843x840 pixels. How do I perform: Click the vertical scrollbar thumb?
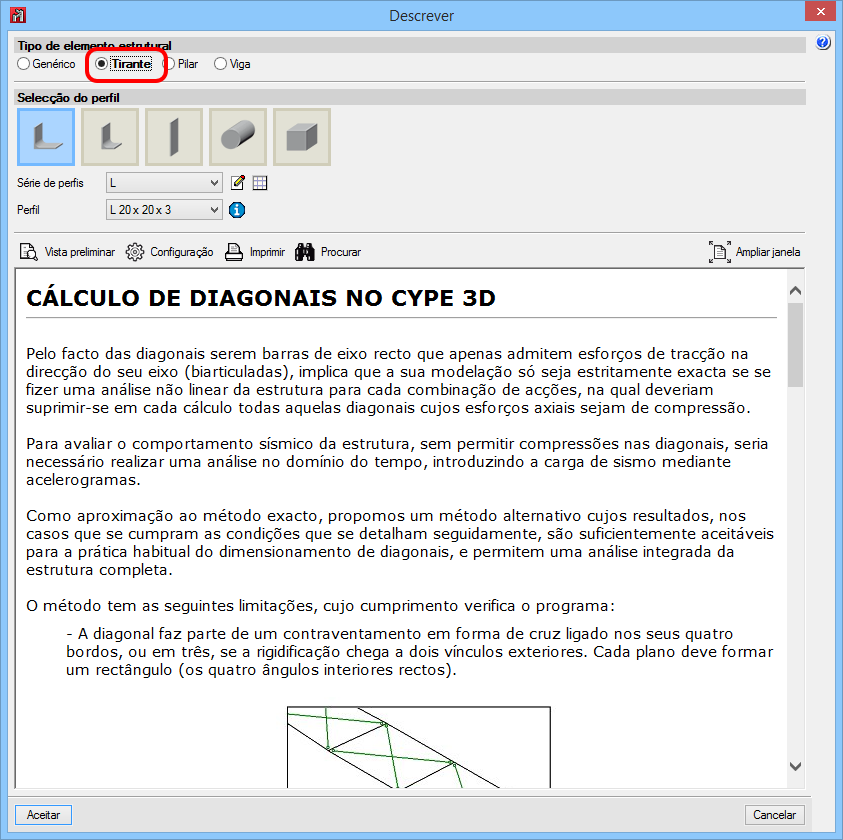(x=795, y=345)
